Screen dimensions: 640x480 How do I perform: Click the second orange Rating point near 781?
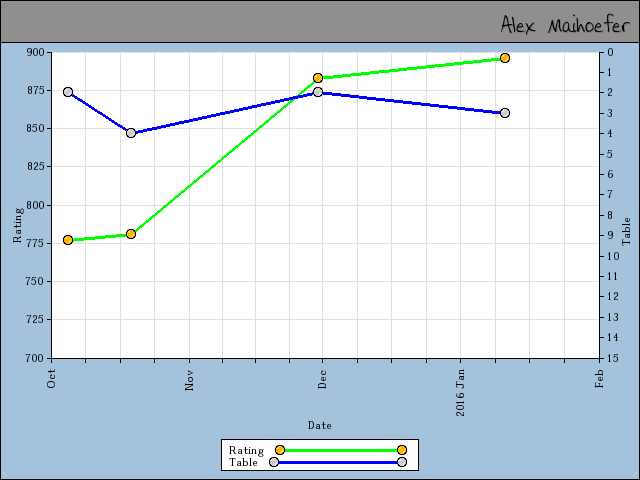[131, 234]
